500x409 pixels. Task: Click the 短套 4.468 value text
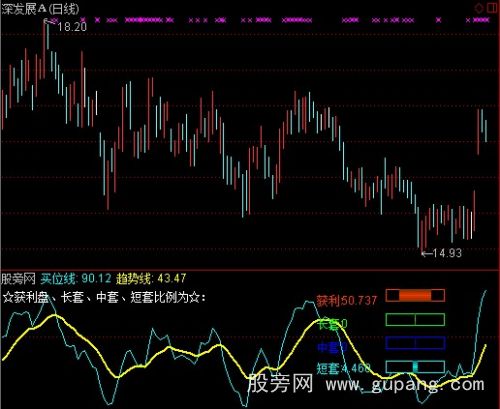click(x=344, y=368)
